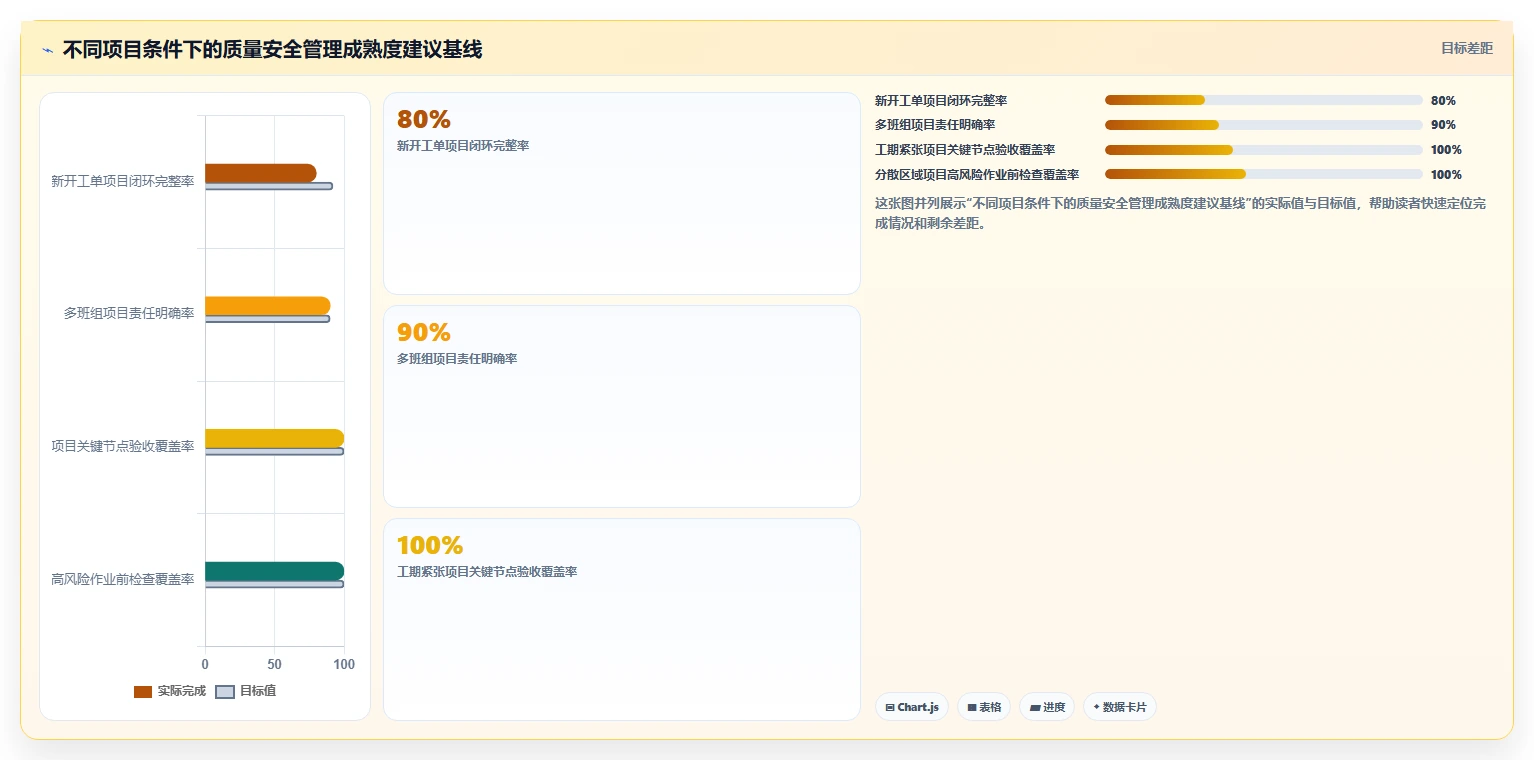Toggle the 目标值 legend swatch
Screen dimensions: 1534x760
pos(225,691)
